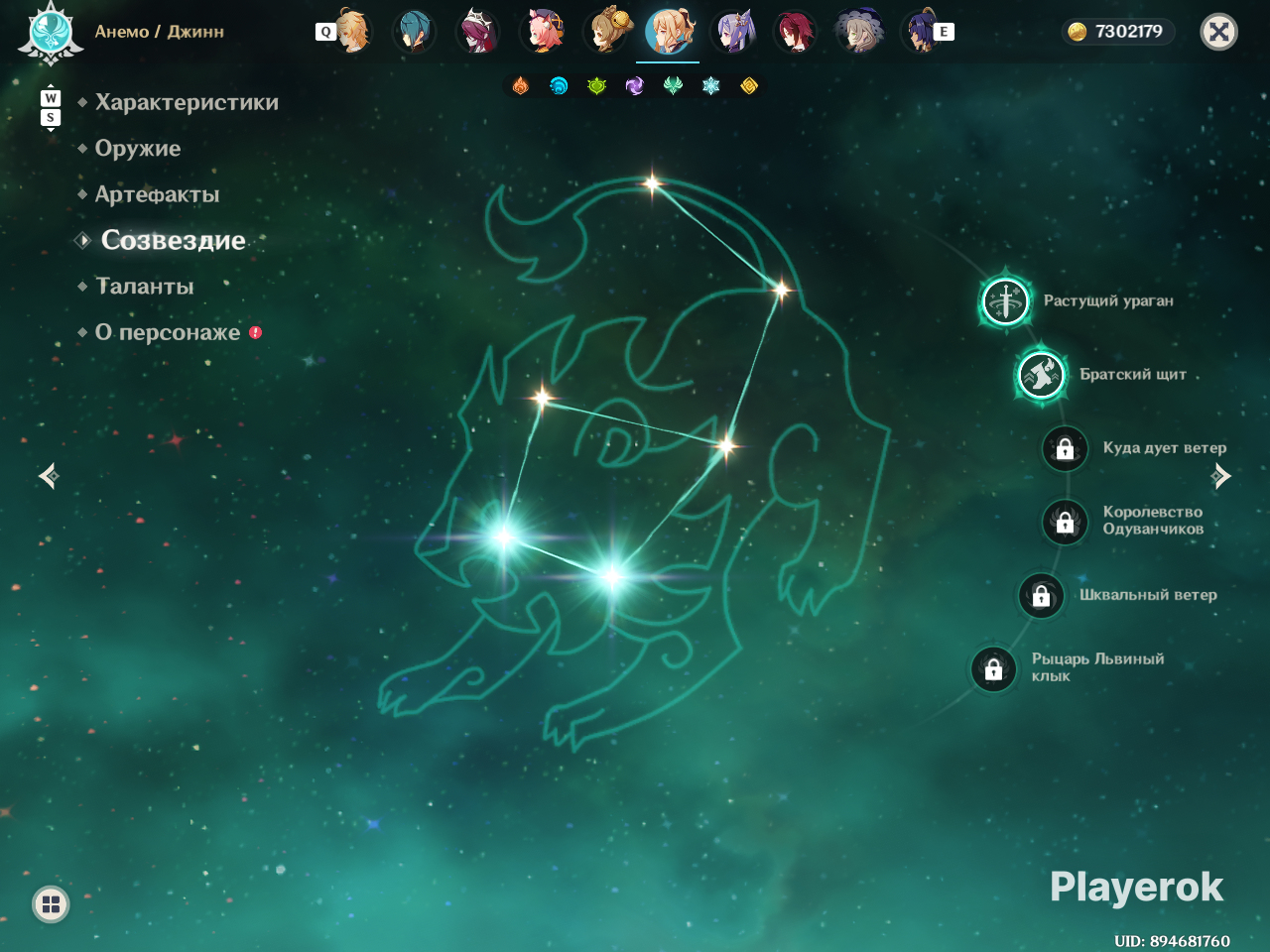The width and height of the screenshot is (1270, 952).
Task: Open the Растущий ураган constellation node
Action: coord(1005,300)
